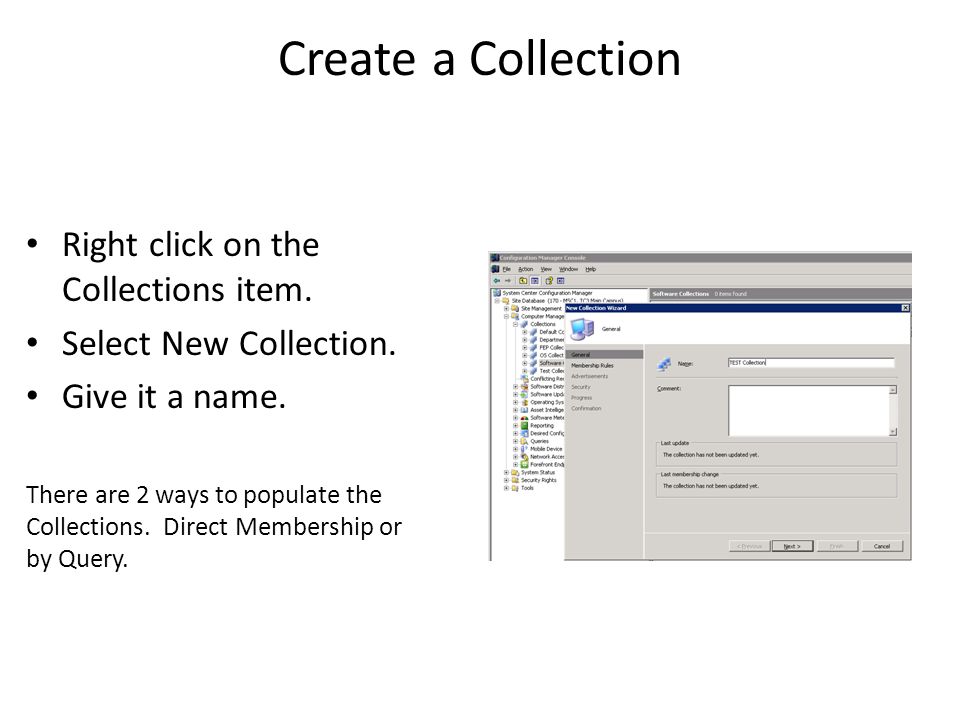Select Membership Rules wizard step
960x720 pixels.
[x=592, y=366]
